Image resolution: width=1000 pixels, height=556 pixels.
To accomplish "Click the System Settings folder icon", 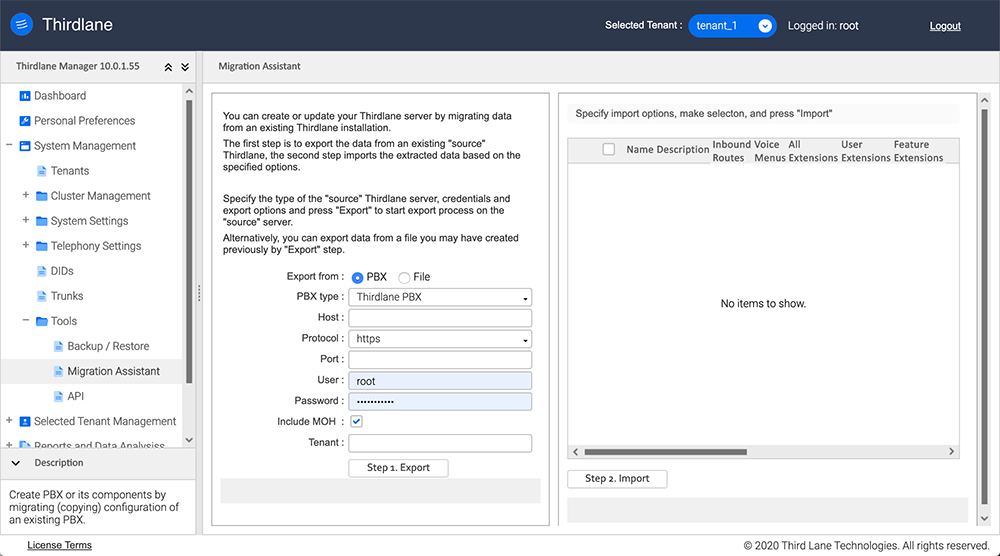I will pos(42,221).
